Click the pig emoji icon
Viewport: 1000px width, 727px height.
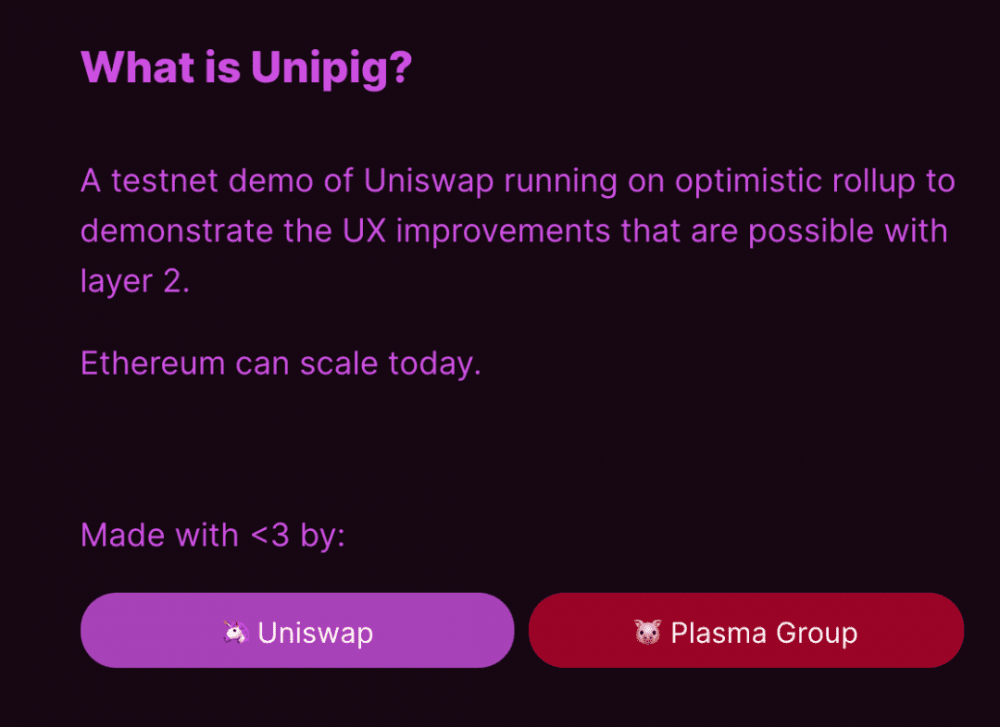coord(648,632)
